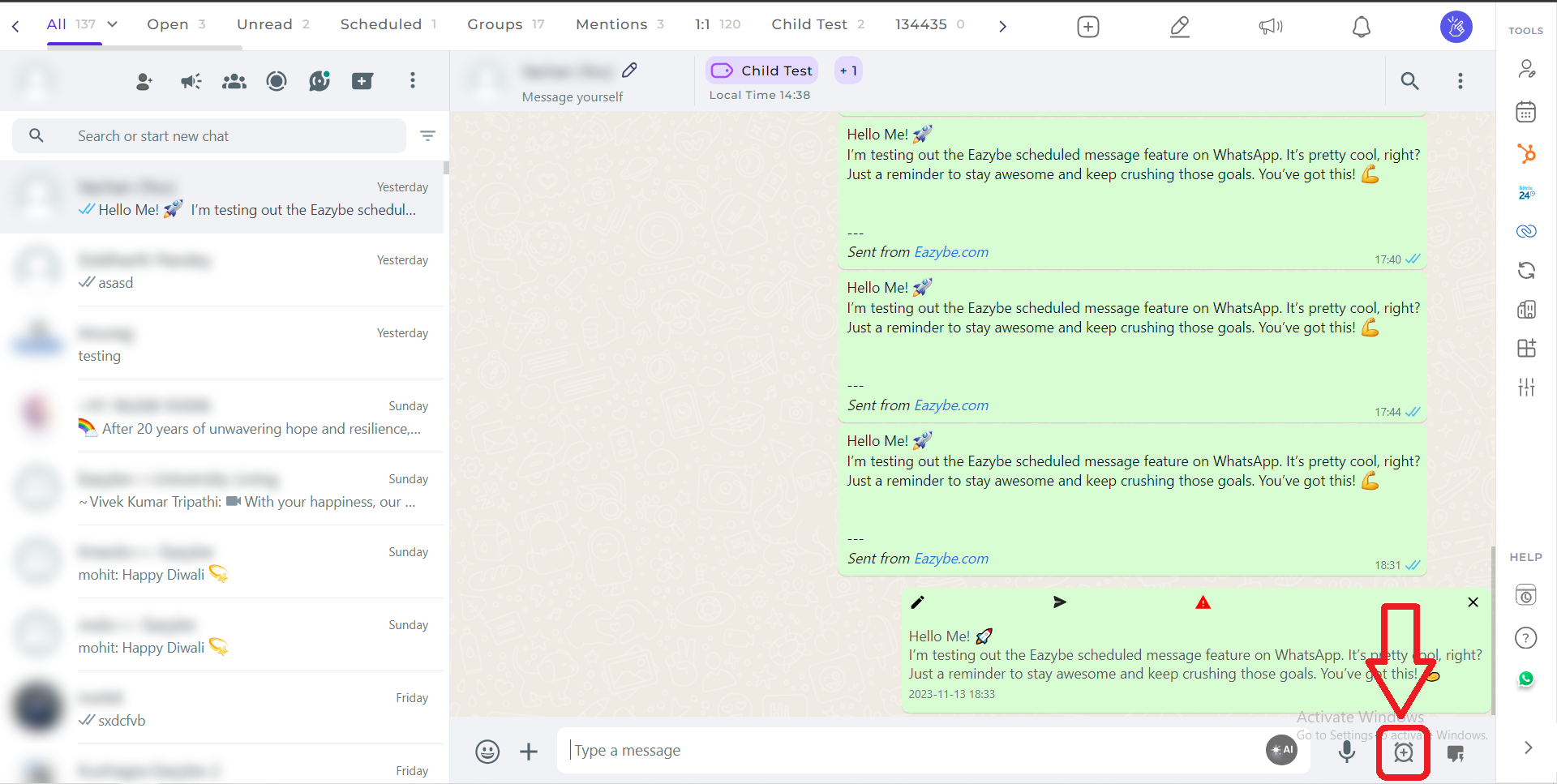Click the add contact person icon
1557x784 pixels.
tap(144, 81)
